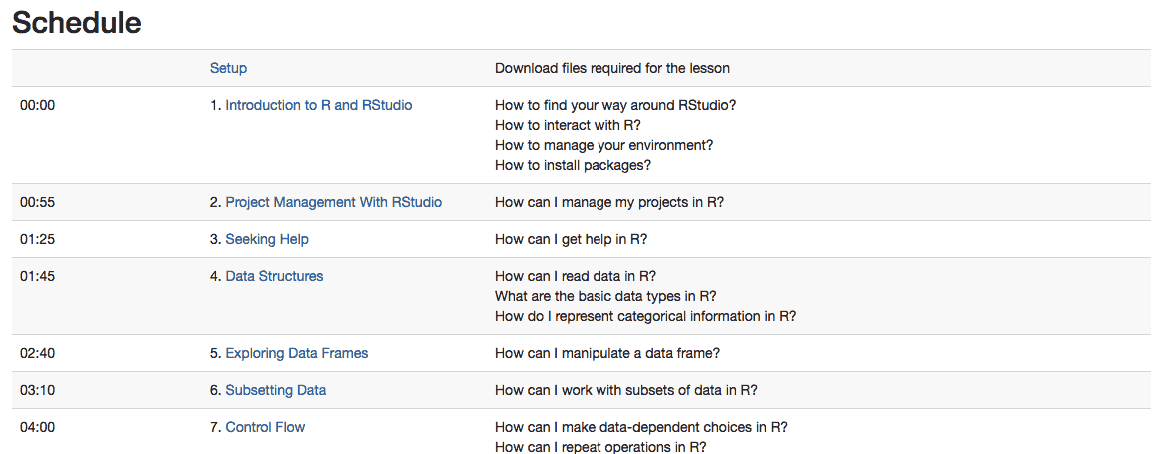Open Project Management With RStudio lesson
Viewport: 1156px width, 454px height.
click(333, 202)
